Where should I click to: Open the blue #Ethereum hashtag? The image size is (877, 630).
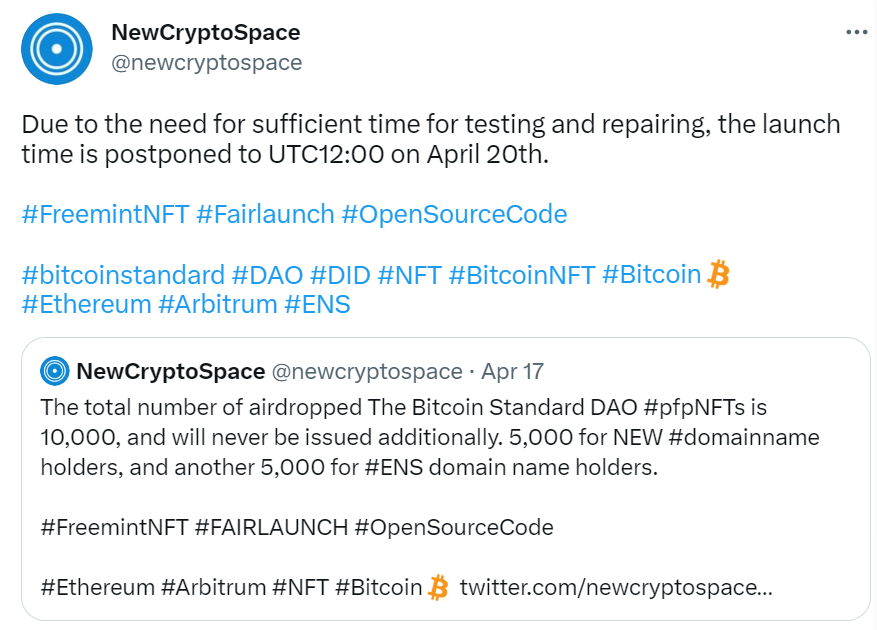click(x=87, y=305)
